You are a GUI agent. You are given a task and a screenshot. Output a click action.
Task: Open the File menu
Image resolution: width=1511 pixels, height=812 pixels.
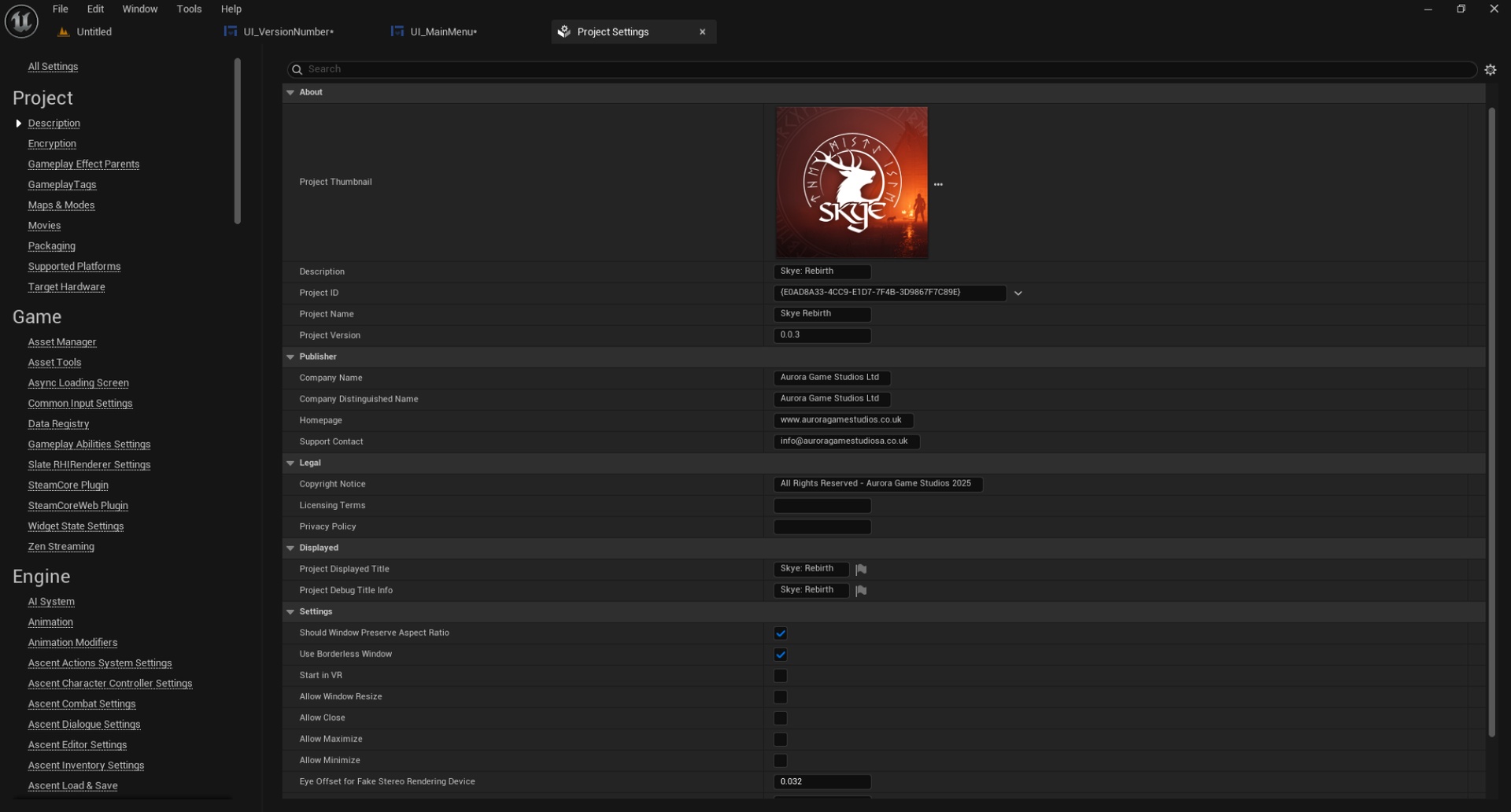click(x=60, y=9)
